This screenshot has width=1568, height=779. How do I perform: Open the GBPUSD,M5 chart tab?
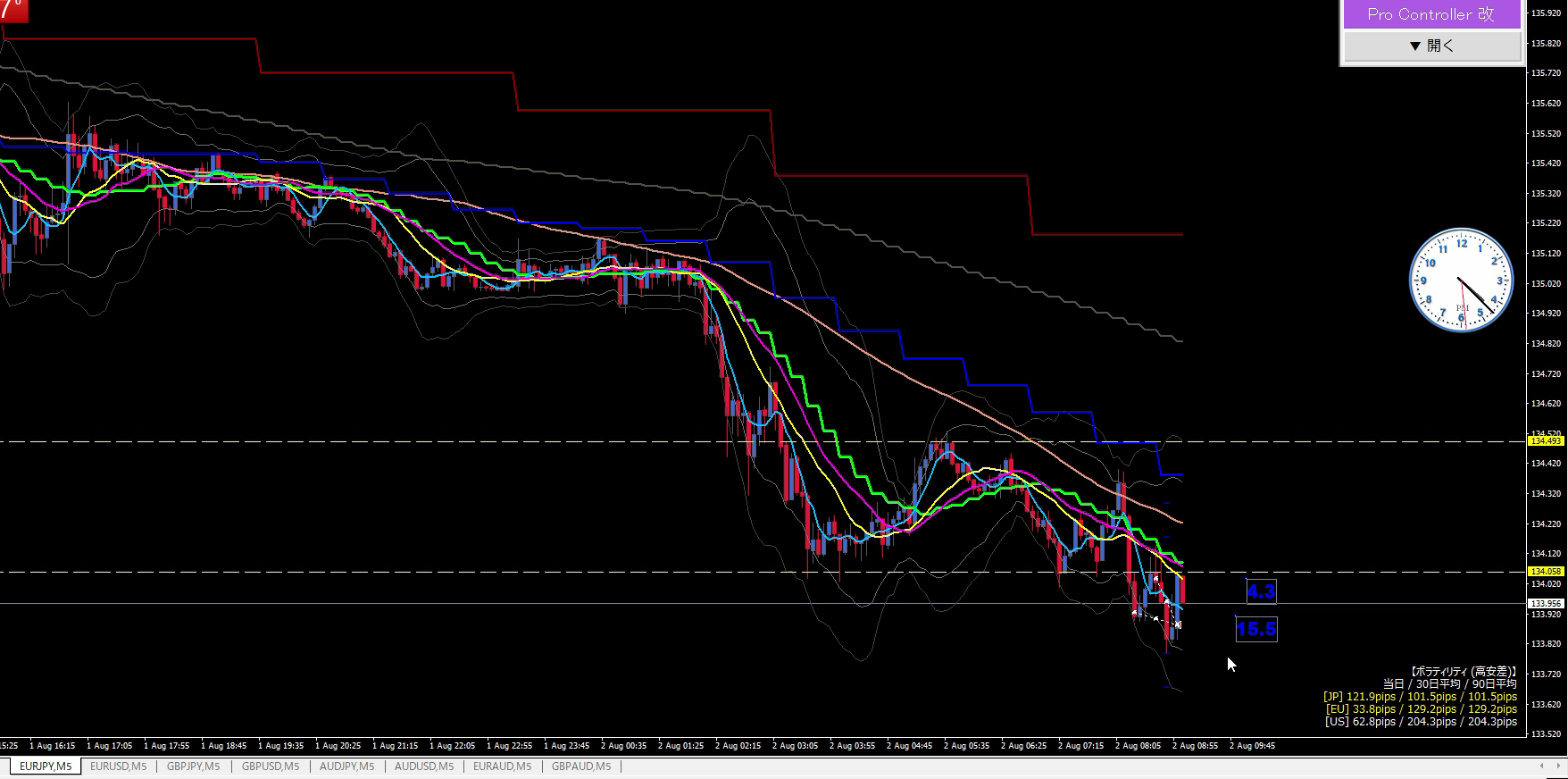[271, 766]
